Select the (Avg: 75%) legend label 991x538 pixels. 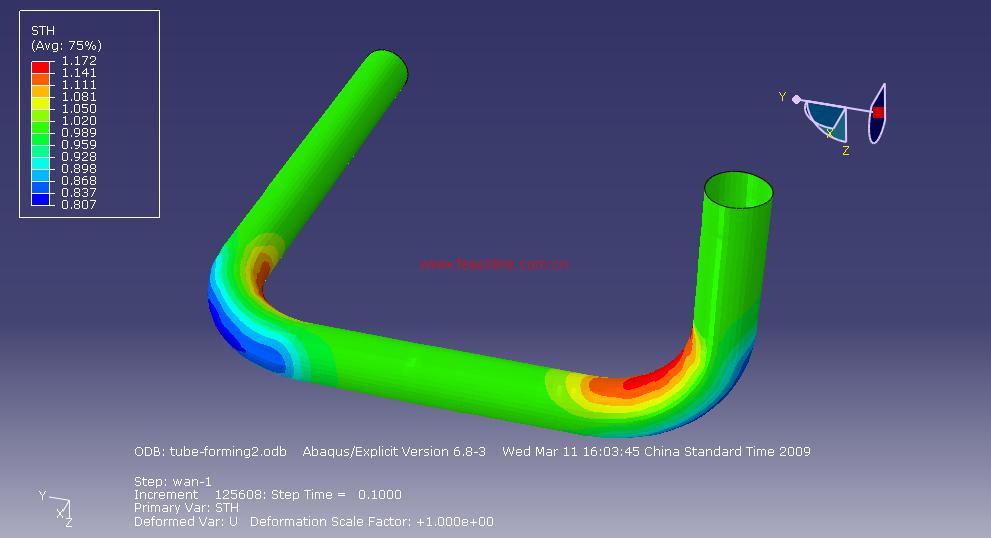[x=66, y=45]
